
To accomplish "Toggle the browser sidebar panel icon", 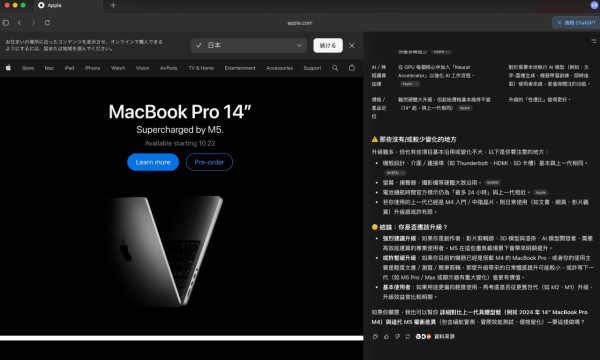I will 6,23.
